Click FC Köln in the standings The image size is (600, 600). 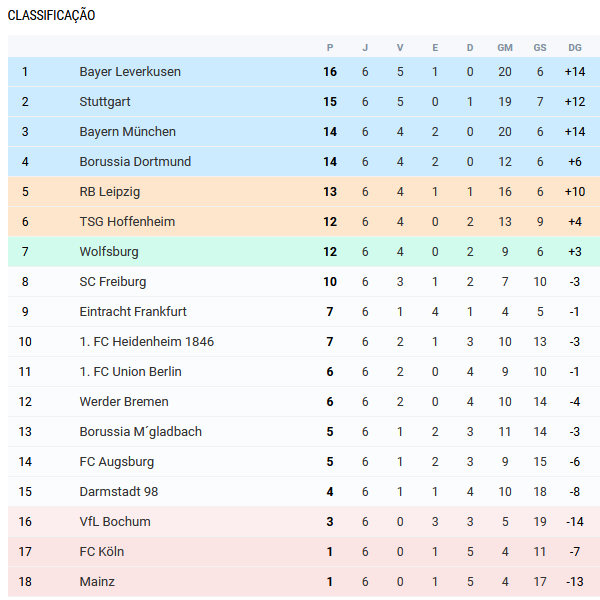[102, 552]
